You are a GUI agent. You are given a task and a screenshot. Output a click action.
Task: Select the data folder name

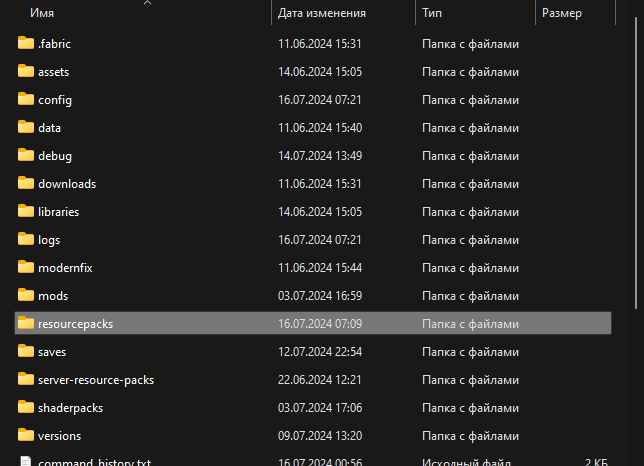[50, 128]
